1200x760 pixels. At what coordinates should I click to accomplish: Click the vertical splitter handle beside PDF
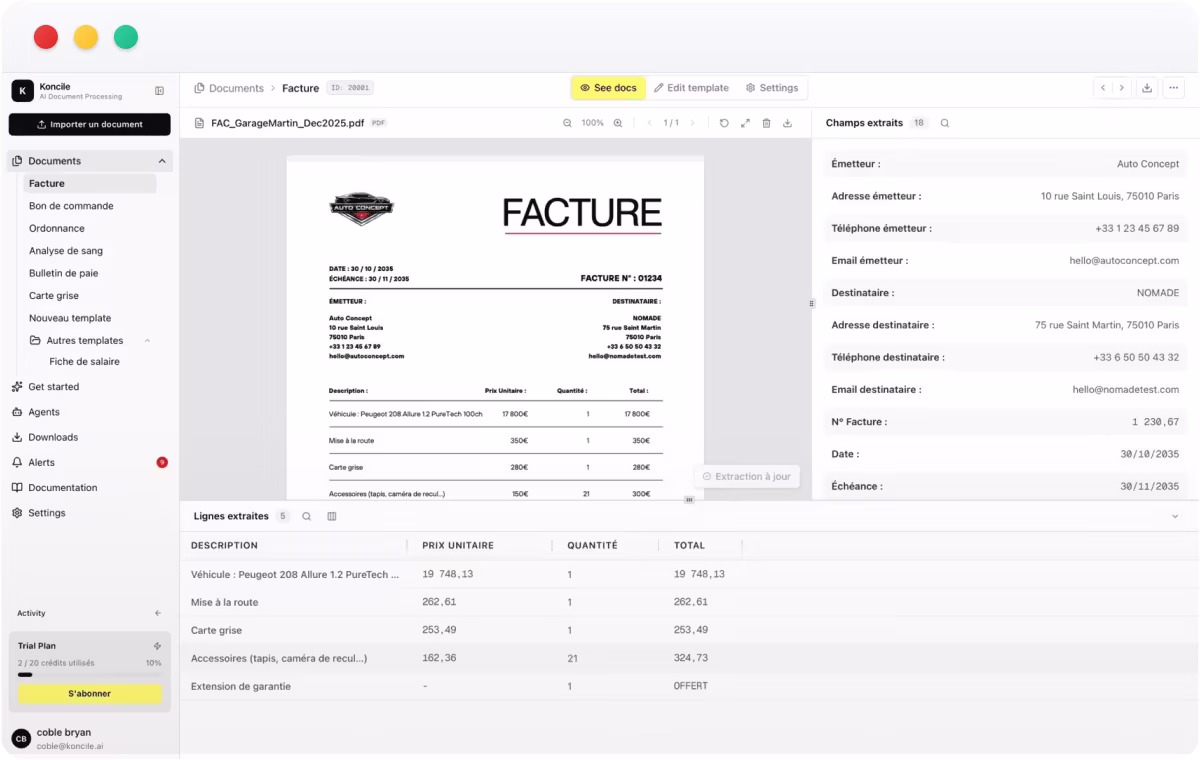812,303
